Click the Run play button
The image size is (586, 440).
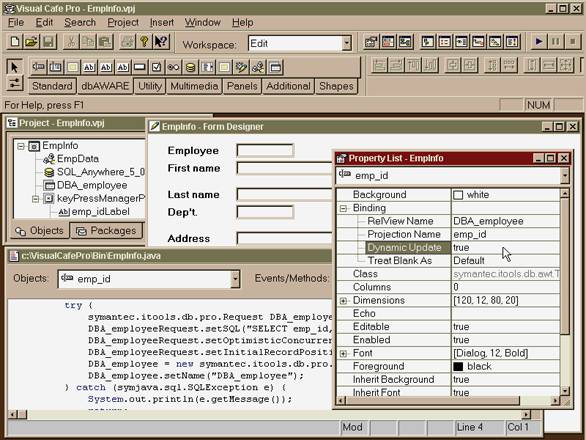pyautogui.click(x=539, y=41)
